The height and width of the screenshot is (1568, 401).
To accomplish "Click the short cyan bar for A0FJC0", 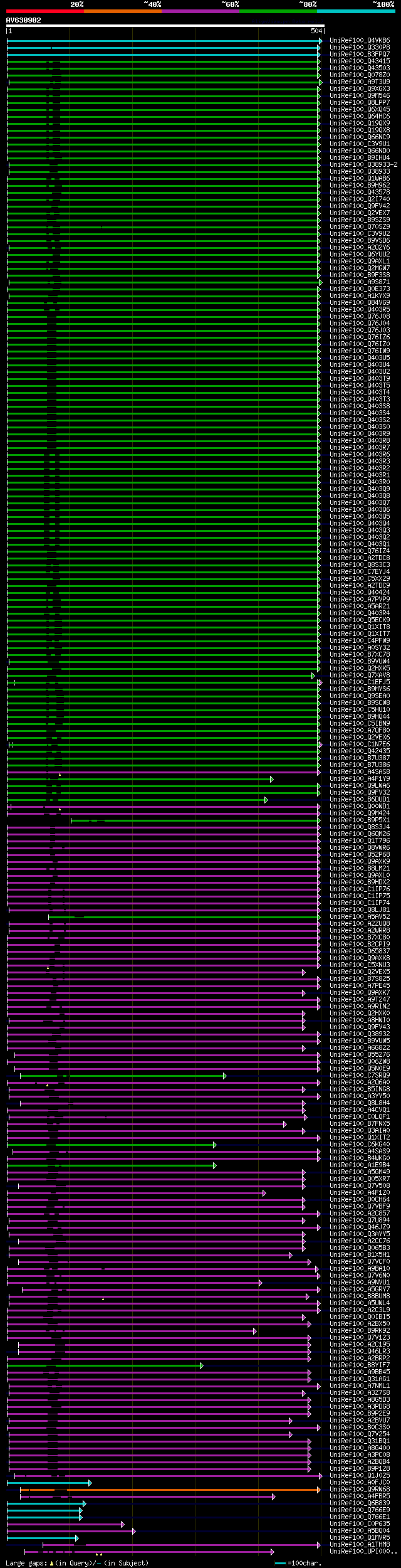I will tap(49, 1483).
